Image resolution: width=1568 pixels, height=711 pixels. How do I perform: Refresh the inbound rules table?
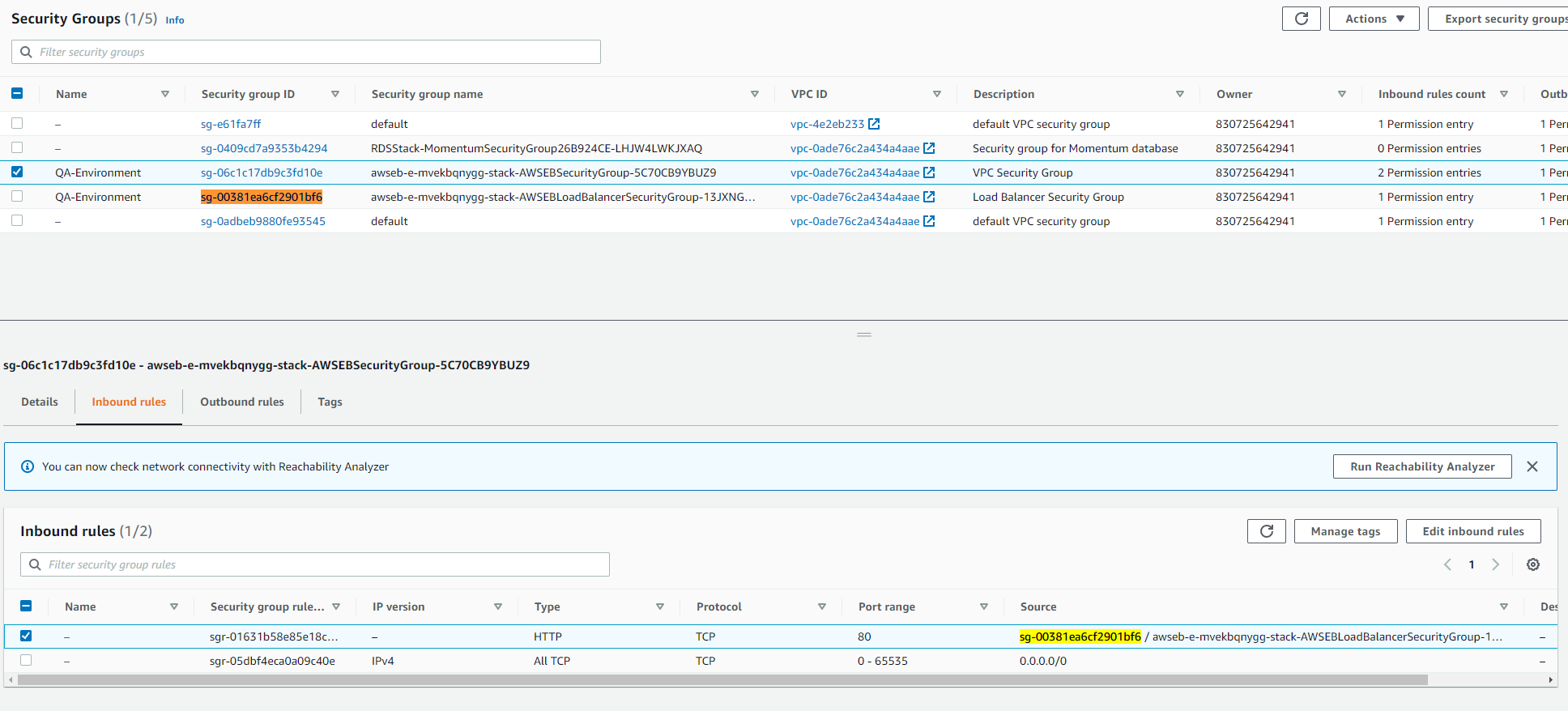[1267, 531]
